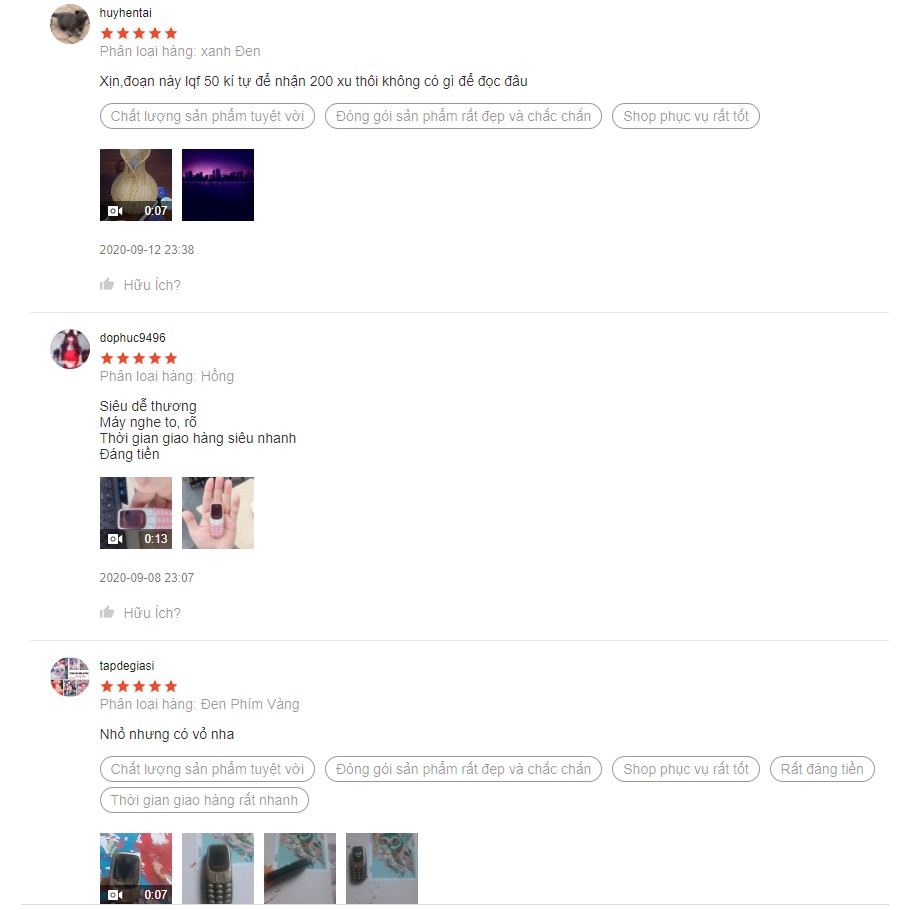The height and width of the screenshot is (910, 910).
Task: Open tapdegiasi's profile avatar
Action: click(70, 677)
